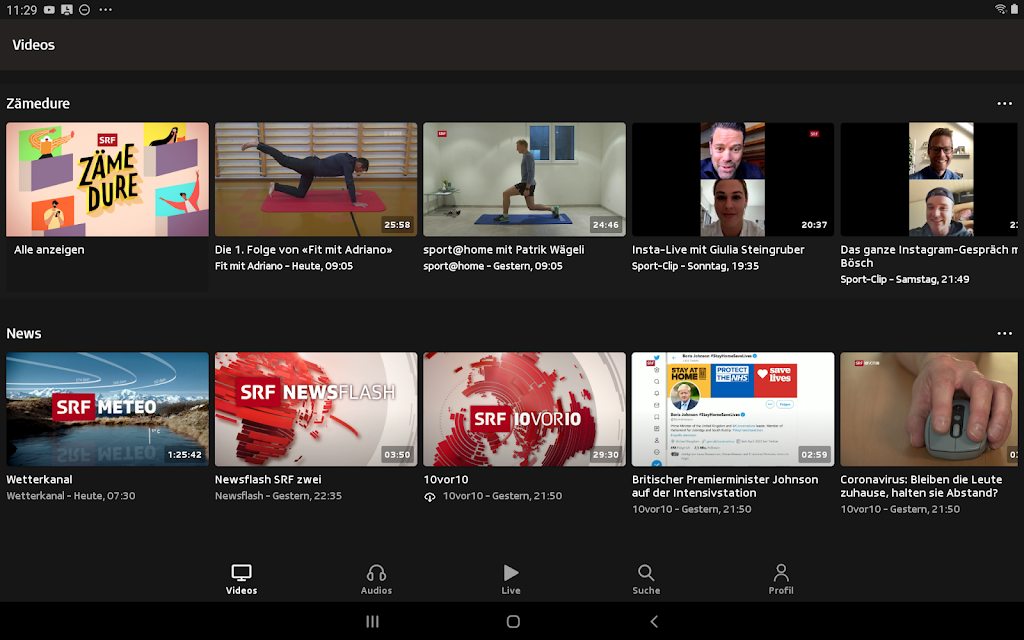Play the Boris Johnson tweet thumbnail
Screen dimensions: 1024x640
coord(733,409)
